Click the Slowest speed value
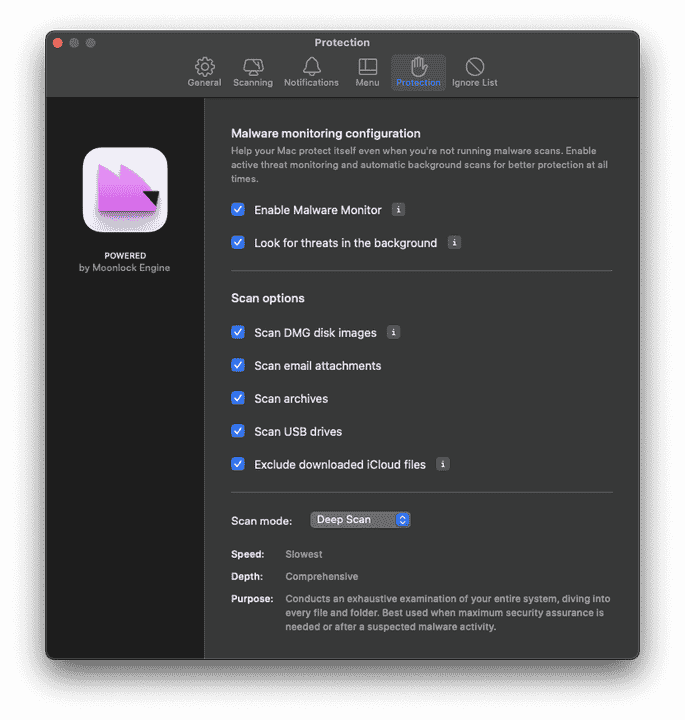This screenshot has width=685, height=720. pos(303,554)
